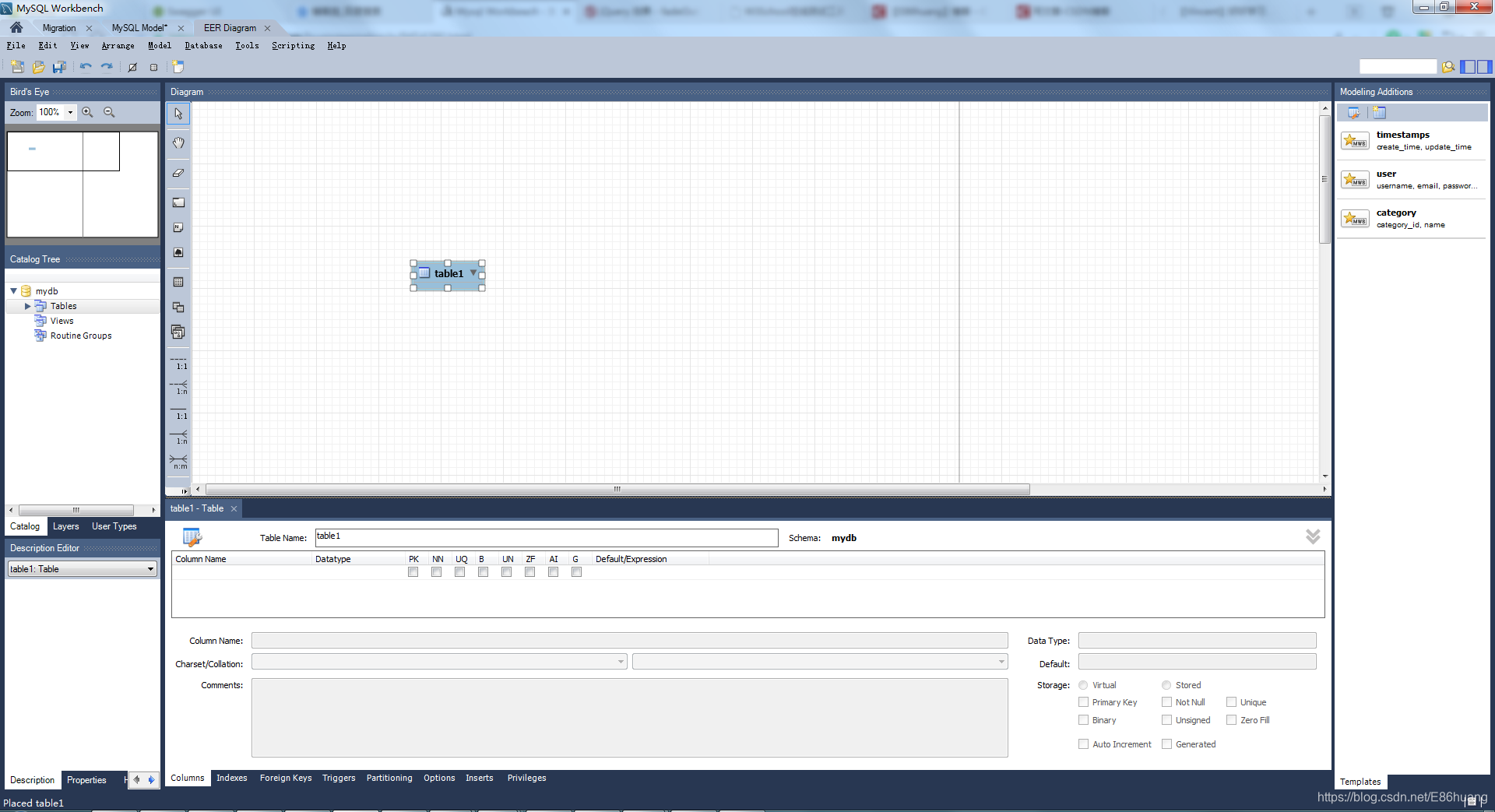
Task: Click the Table Name input field
Action: coord(547,537)
